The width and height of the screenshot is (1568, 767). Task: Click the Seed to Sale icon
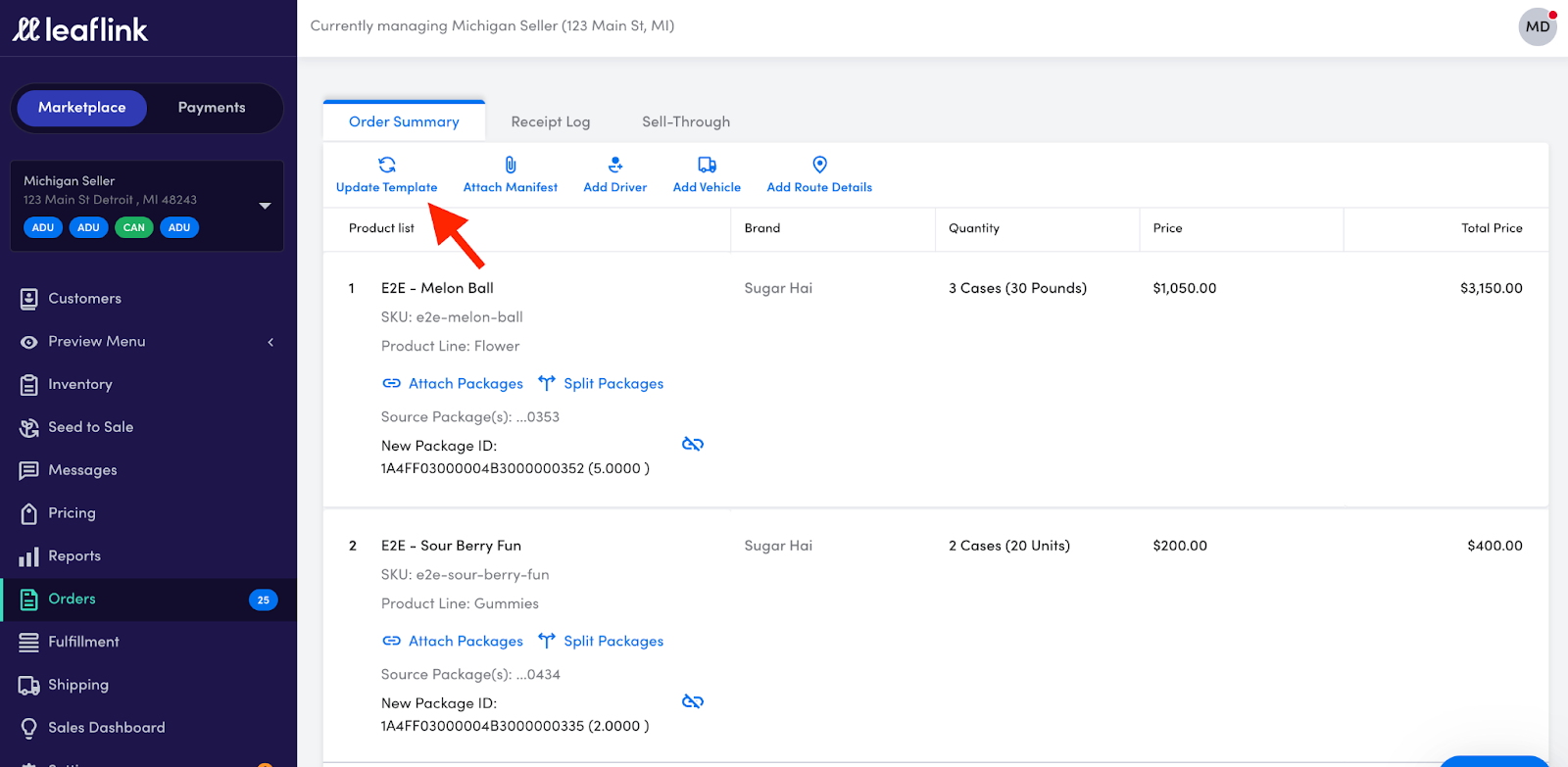click(x=29, y=428)
